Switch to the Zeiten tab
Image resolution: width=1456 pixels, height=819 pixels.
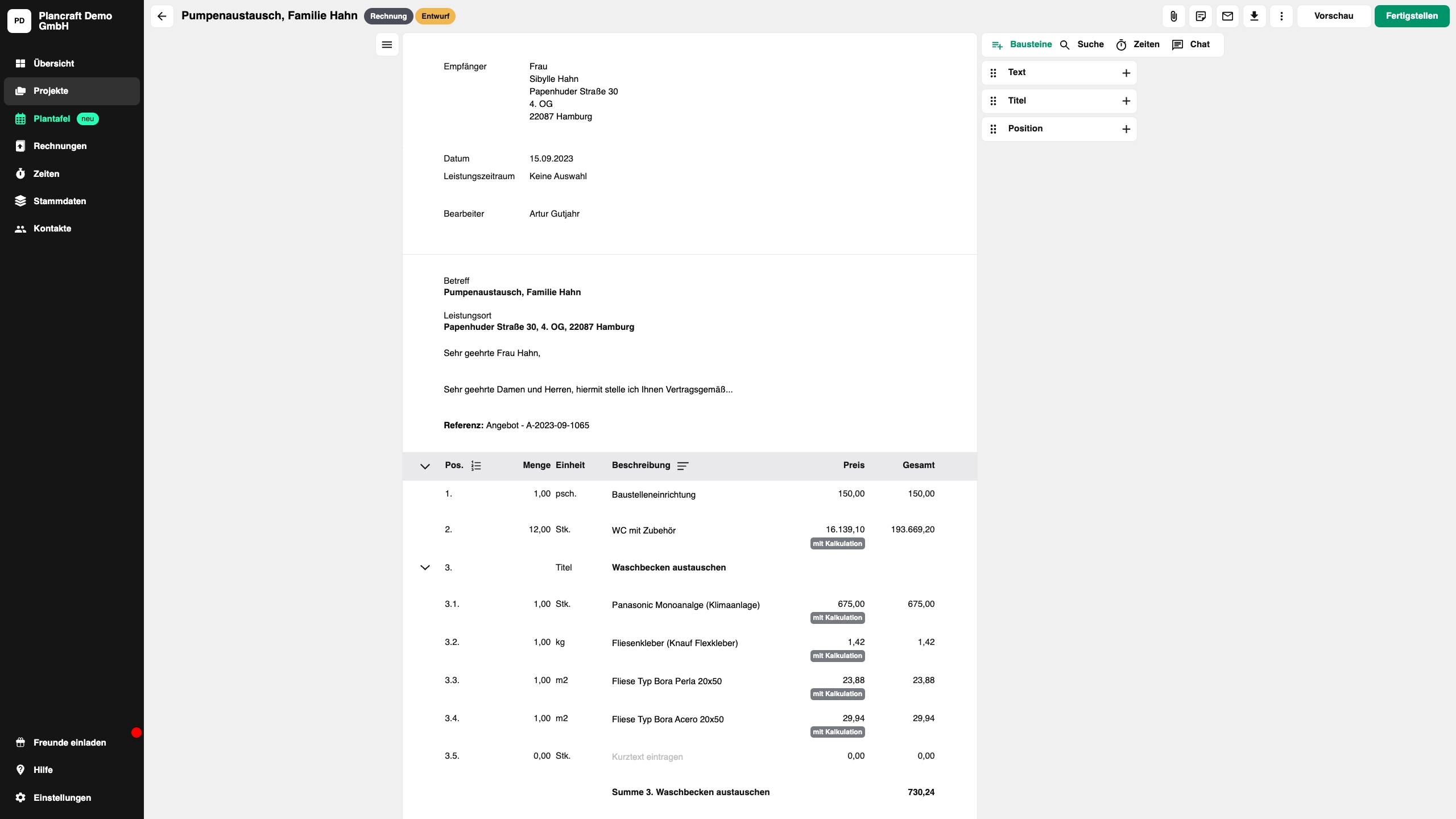(x=1137, y=44)
